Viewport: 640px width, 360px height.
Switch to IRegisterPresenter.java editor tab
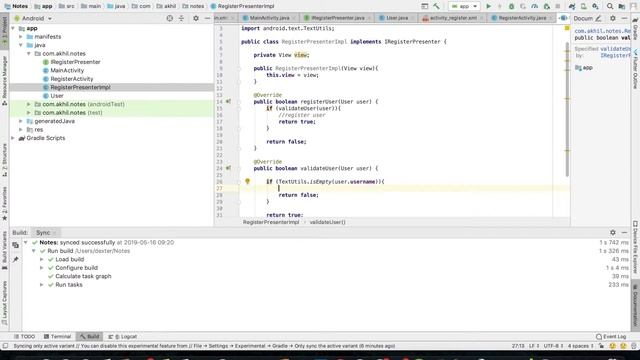(337, 18)
